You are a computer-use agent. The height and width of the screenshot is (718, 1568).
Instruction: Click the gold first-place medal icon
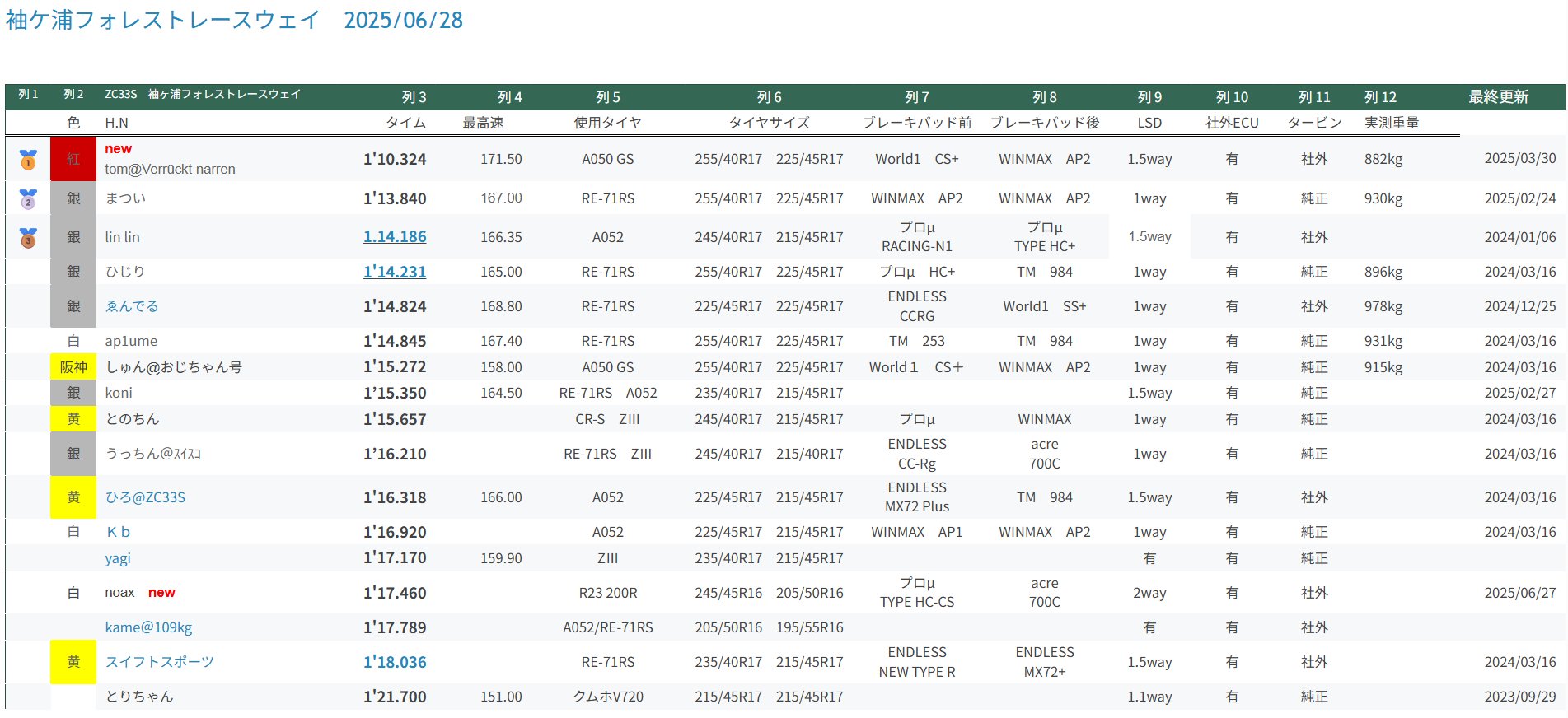click(28, 159)
